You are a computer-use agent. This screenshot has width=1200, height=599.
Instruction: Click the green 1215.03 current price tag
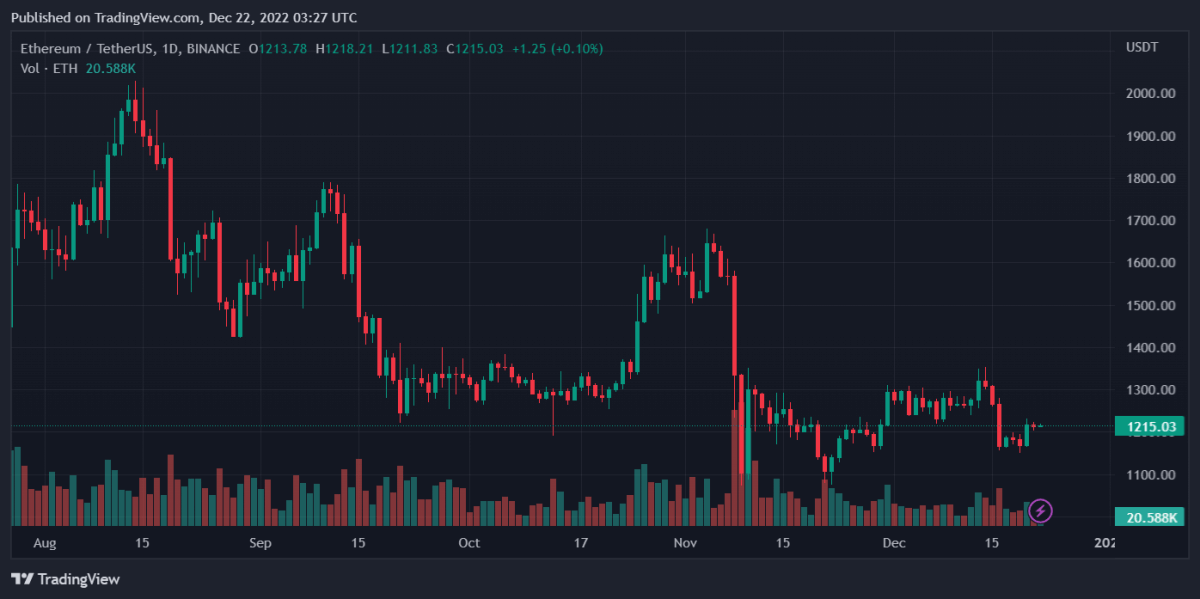coord(1149,427)
